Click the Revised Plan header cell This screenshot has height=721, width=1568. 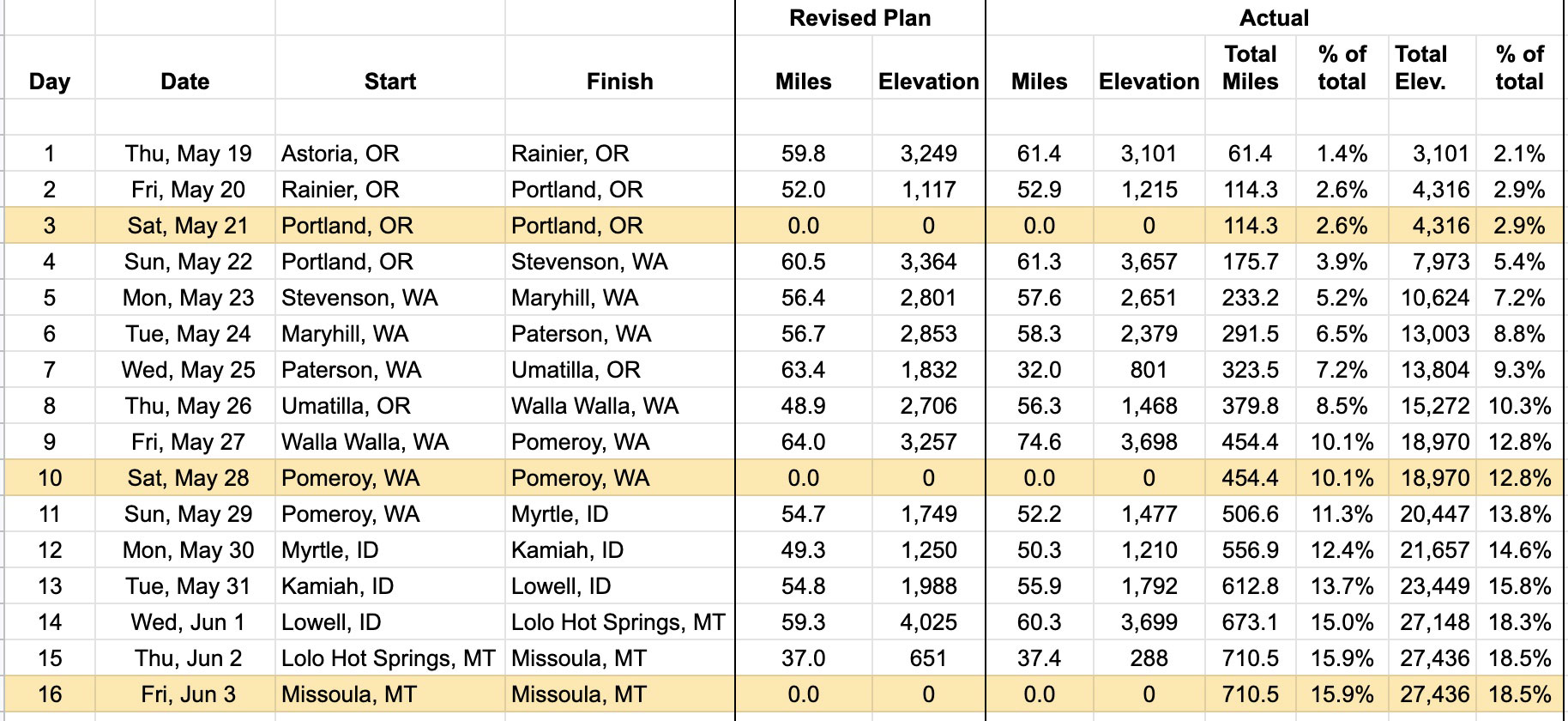coord(859,18)
